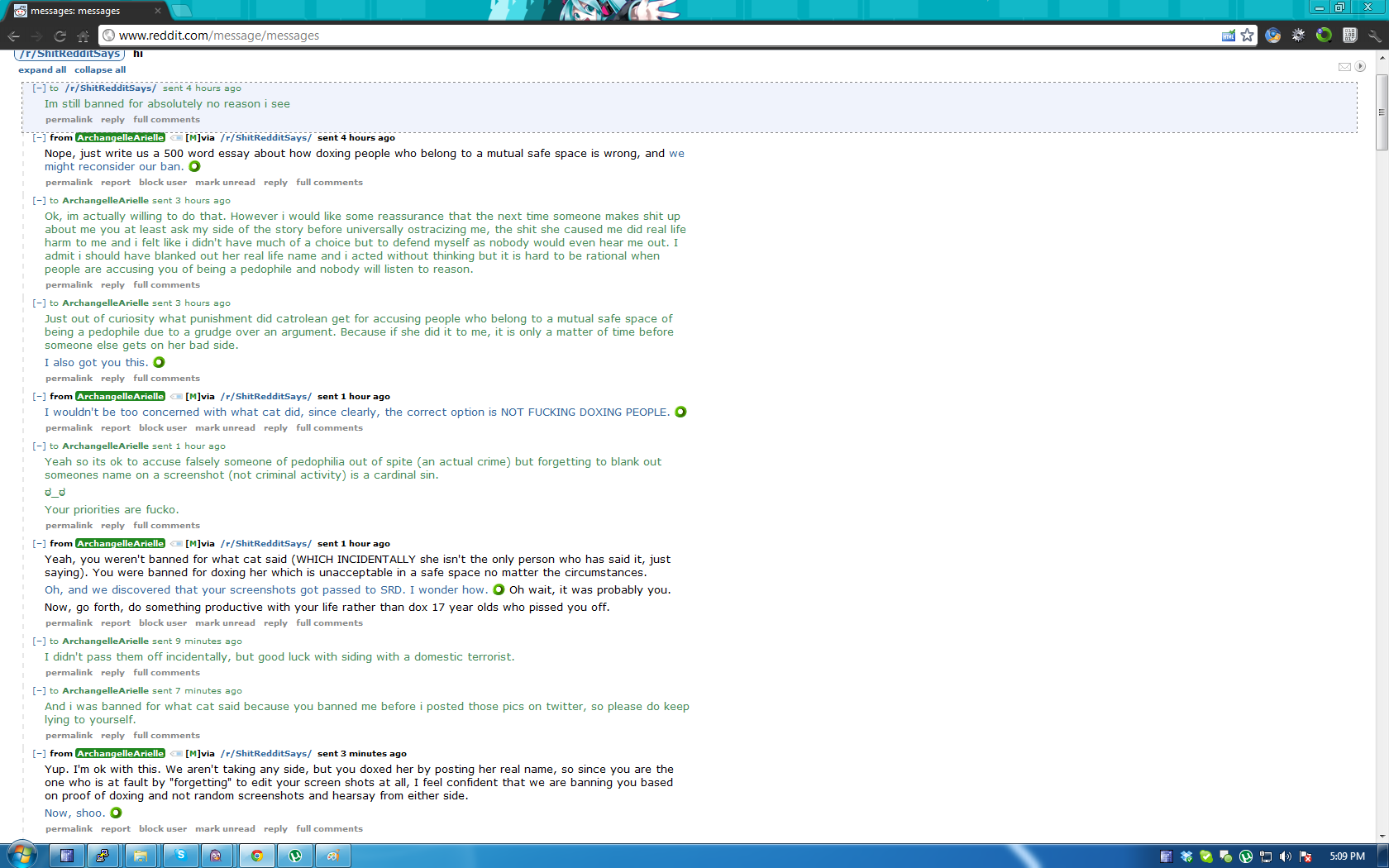
Task: Open Skype from the taskbar
Action: pos(180,856)
